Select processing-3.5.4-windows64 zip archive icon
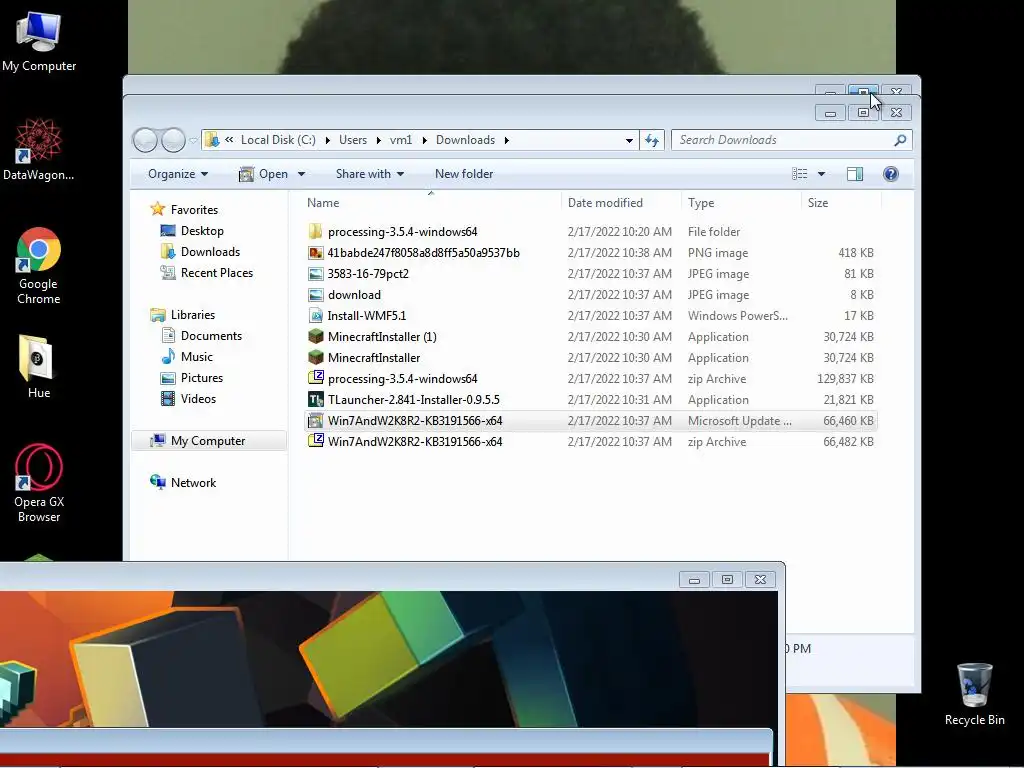This screenshot has height=768, width=1024. point(315,378)
